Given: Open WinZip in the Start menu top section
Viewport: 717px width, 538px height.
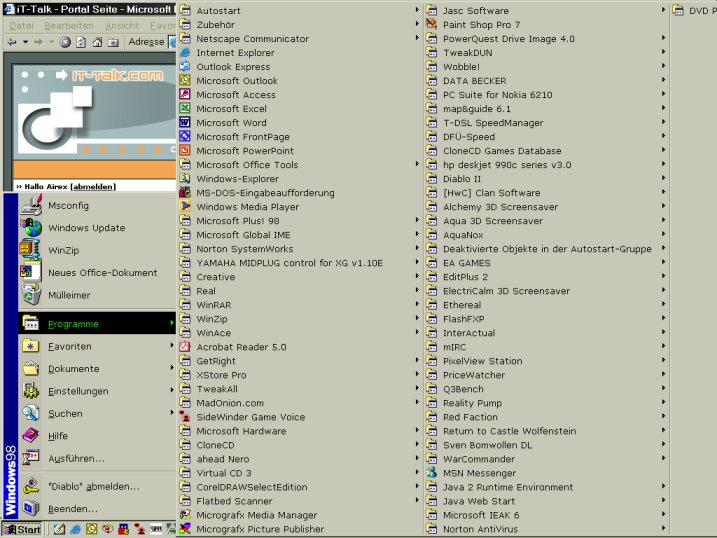Looking at the screenshot, I should (97, 250).
